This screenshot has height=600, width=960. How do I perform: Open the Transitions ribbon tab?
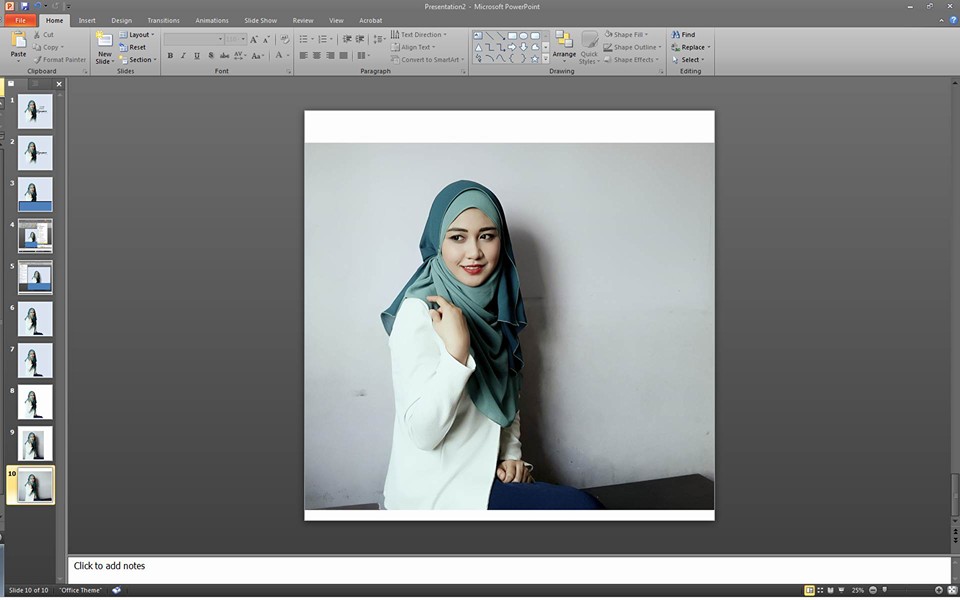(x=163, y=20)
